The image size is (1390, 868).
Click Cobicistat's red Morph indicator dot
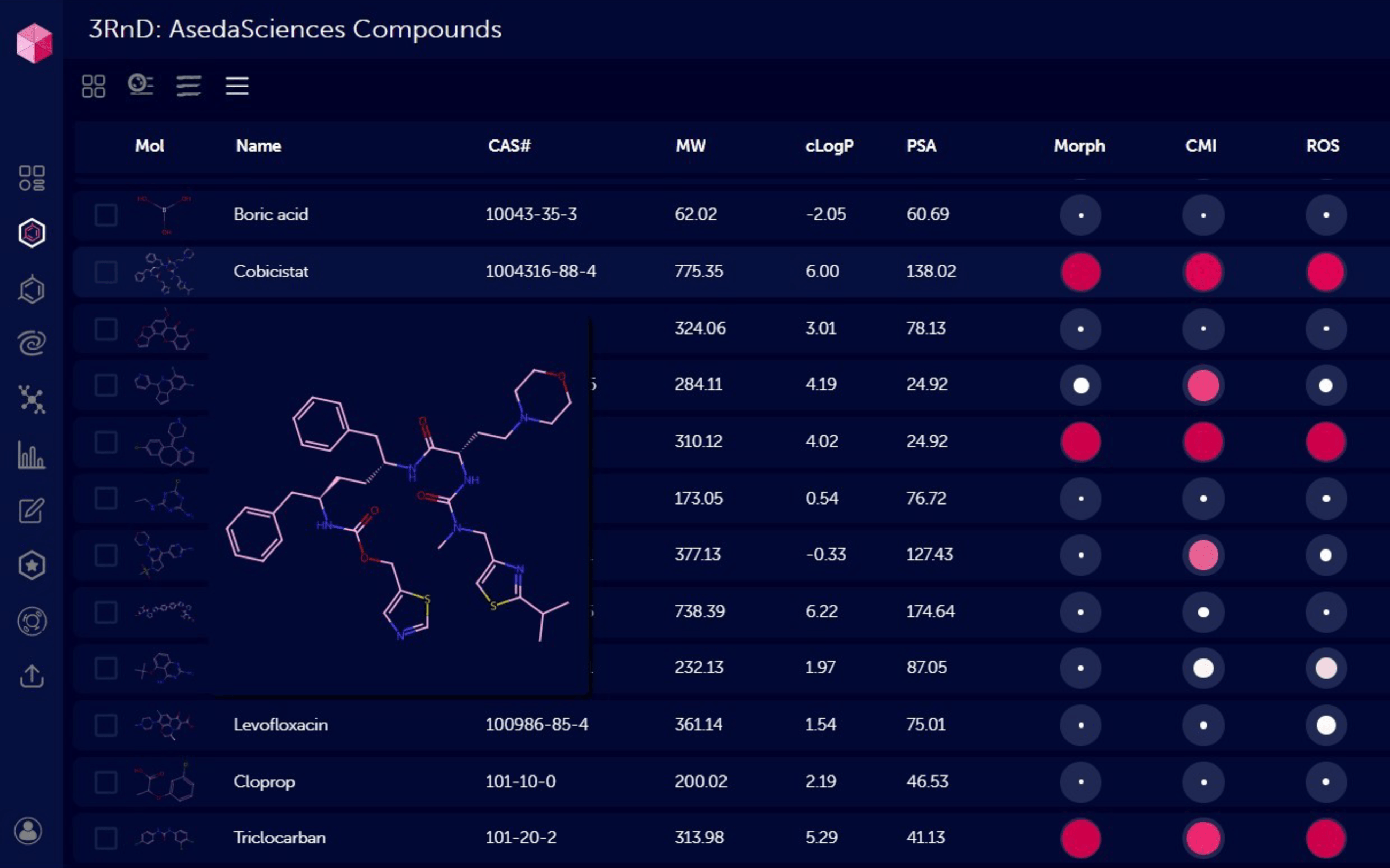pyautogui.click(x=1080, y=272)
